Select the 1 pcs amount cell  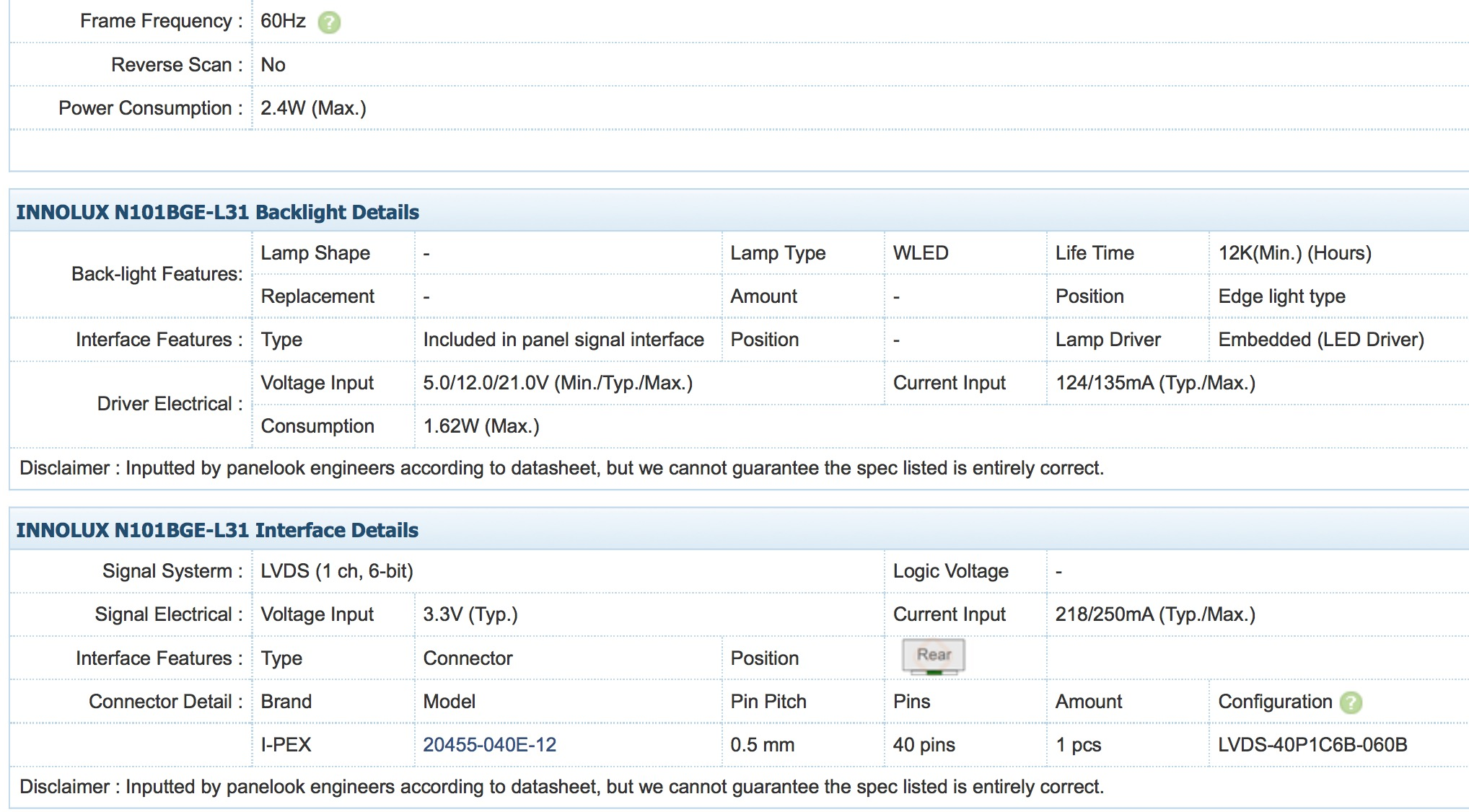[x=1078, y=745]
